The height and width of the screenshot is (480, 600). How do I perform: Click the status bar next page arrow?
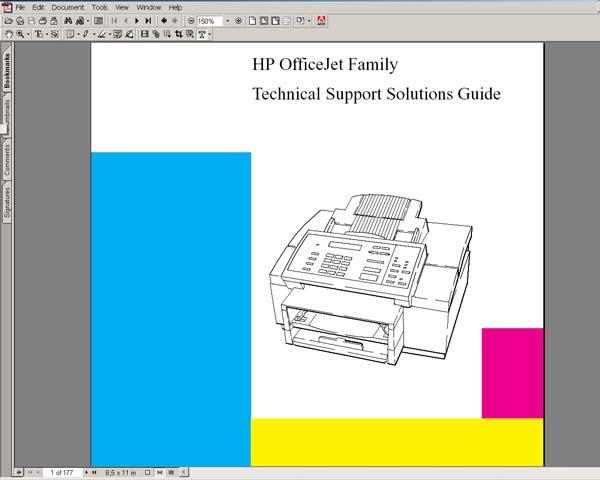86,473
